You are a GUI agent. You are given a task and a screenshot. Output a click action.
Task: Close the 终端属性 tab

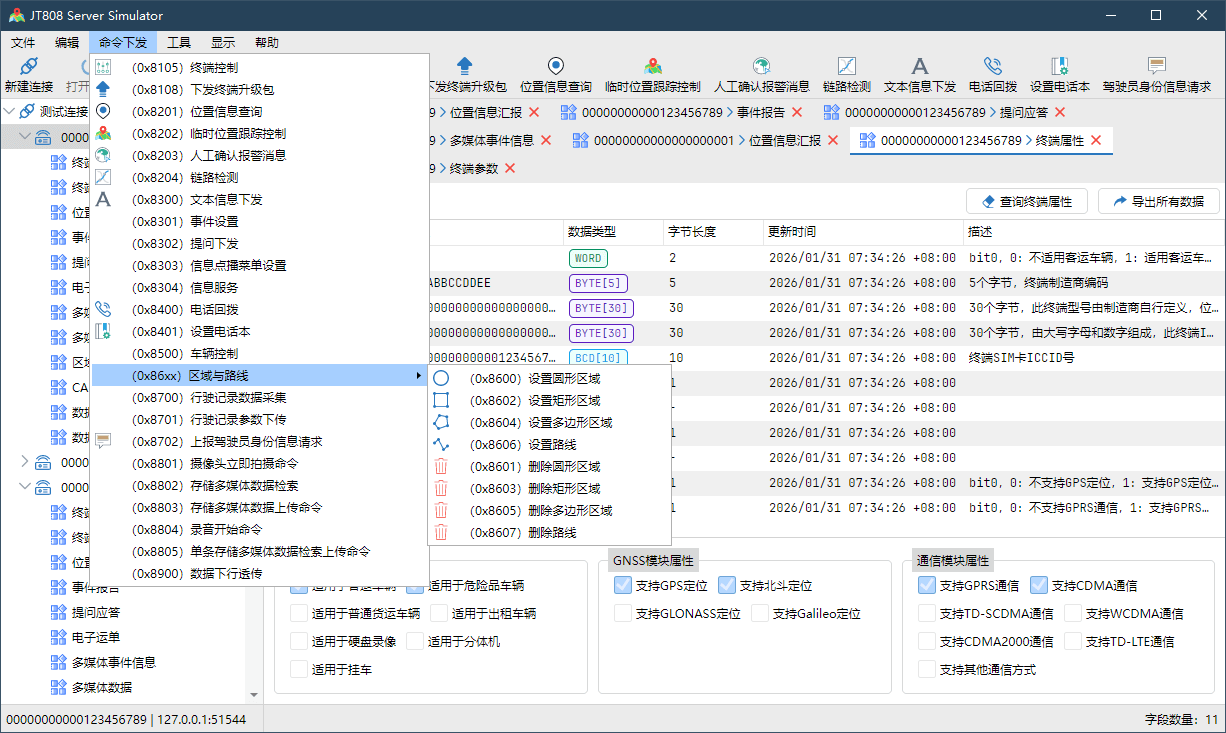(1096, 141)
